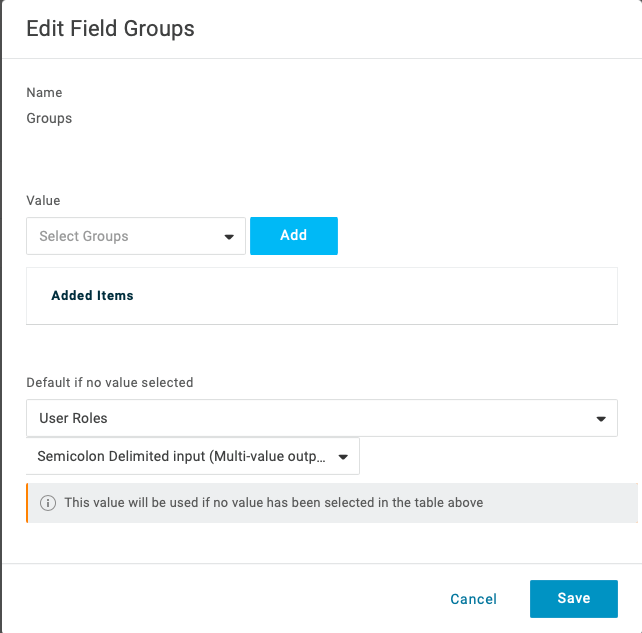Open the Semicolon Delimited input dropdown
Image resolution: width=642 pixels, height=633 pixels.
click(x=193, y=456)
